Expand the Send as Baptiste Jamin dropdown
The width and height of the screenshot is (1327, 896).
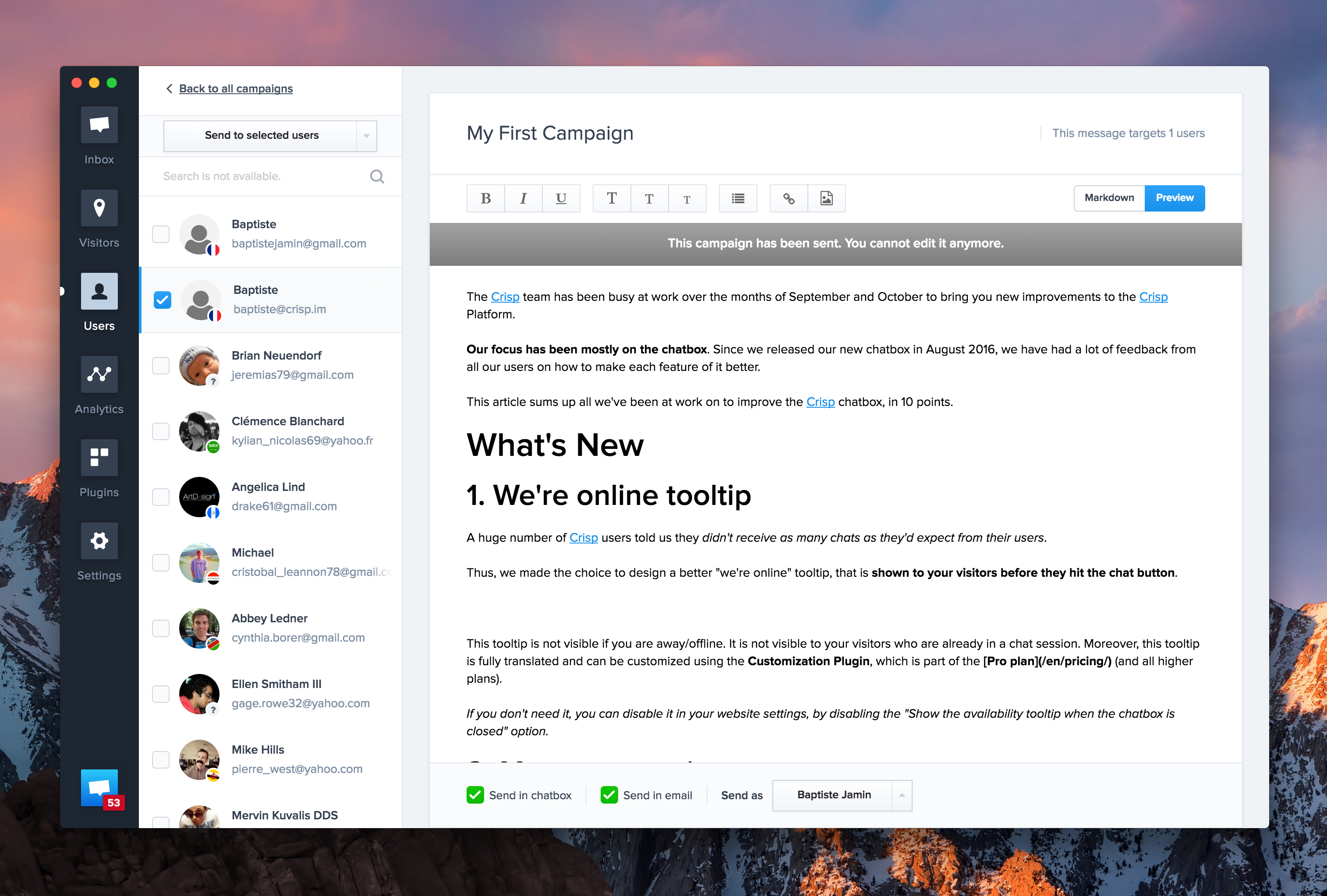click(902, 795)
